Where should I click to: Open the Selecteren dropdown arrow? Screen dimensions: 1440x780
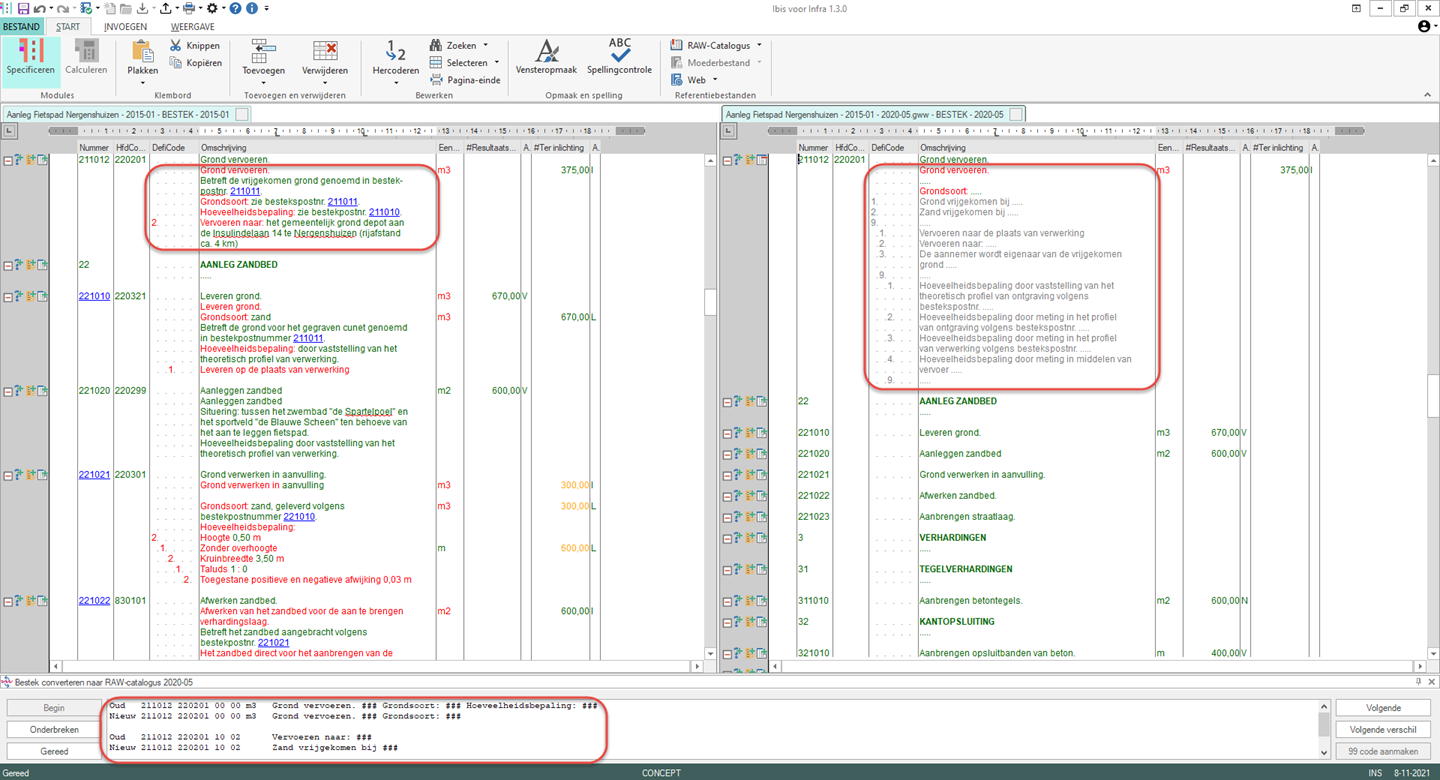tap(497, 63)
